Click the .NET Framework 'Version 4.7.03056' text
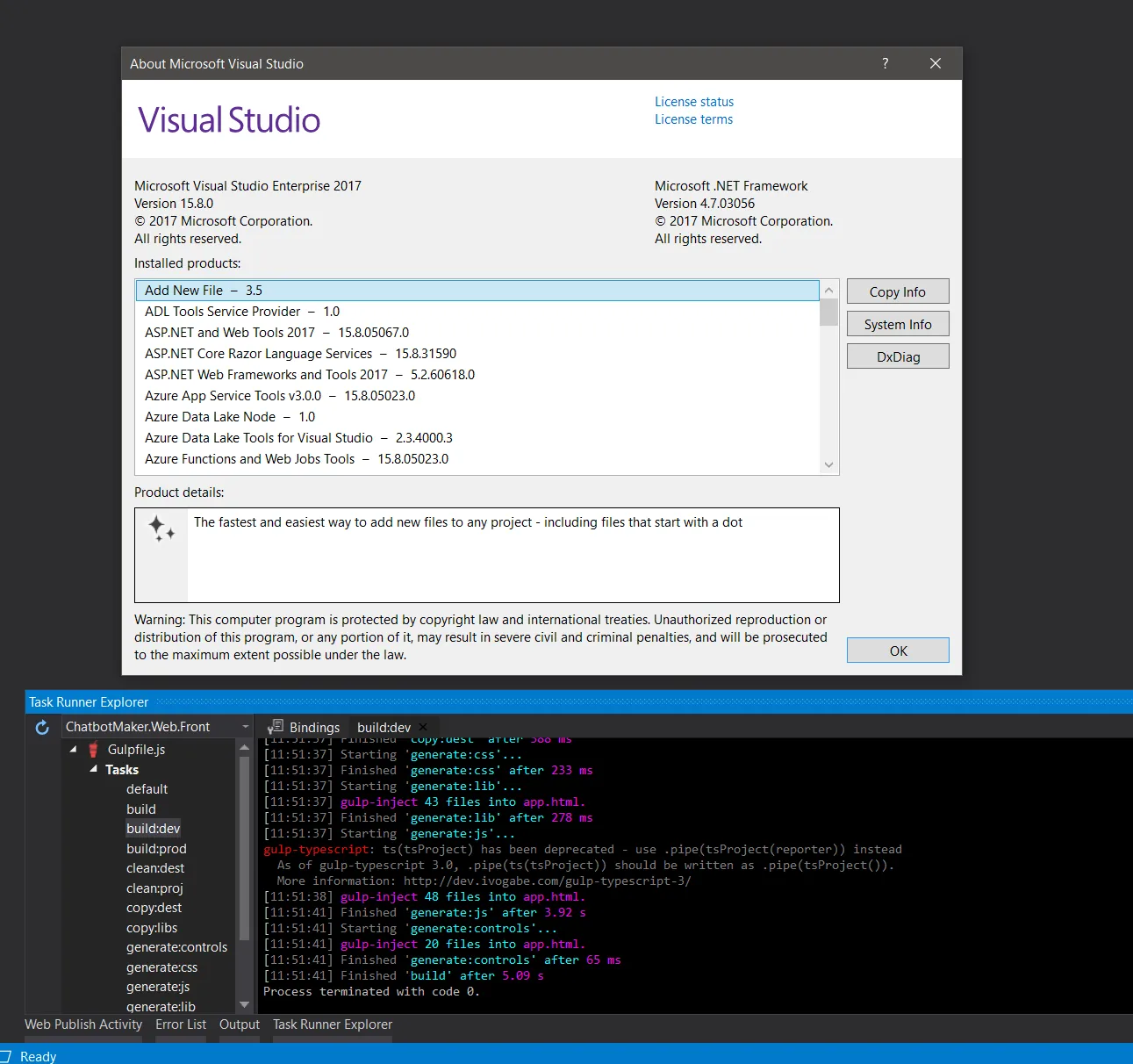Image resolution: width=1133 pixels, height=1064 pixels. coord(705,204)
